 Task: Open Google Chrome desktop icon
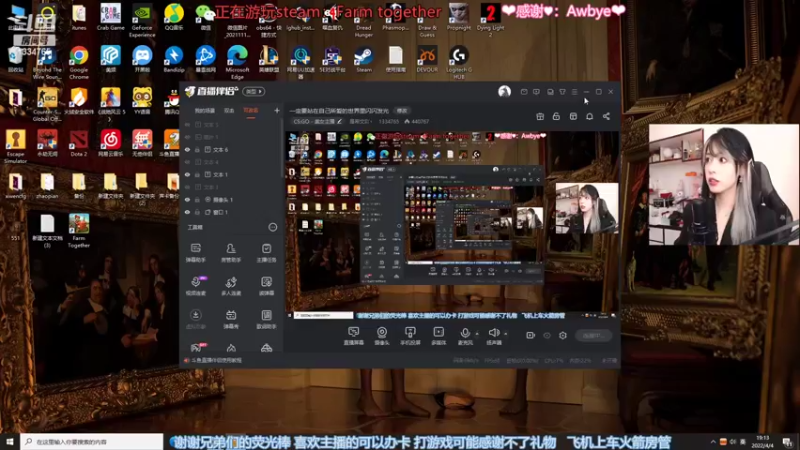[79, 63]
